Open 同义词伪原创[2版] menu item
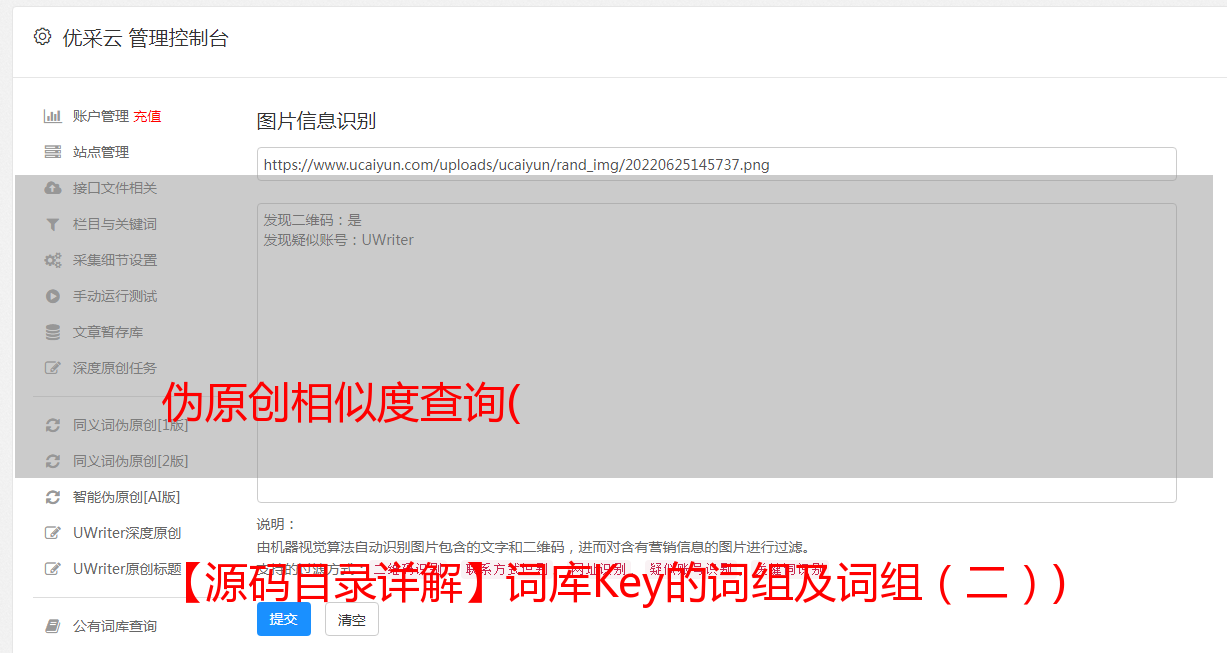Screen dimensions: 1227x653 click(130, 461)
